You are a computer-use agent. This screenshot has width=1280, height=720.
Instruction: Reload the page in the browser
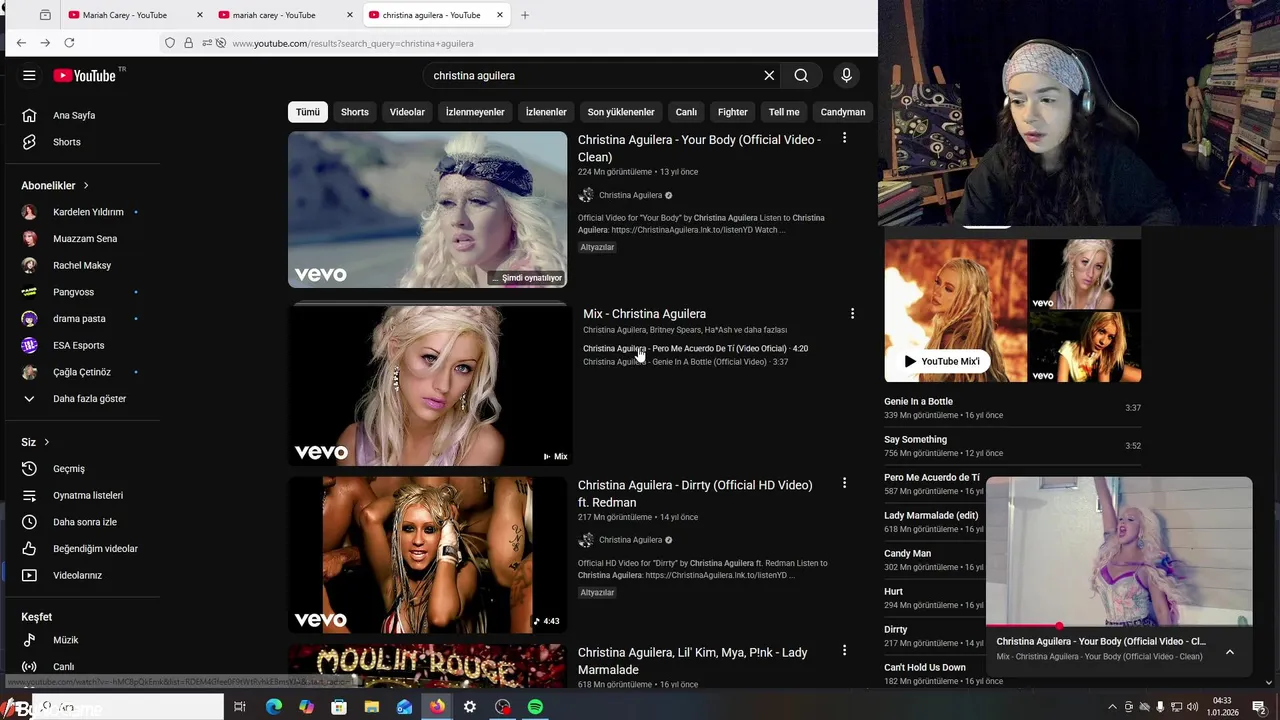(69, 43)
